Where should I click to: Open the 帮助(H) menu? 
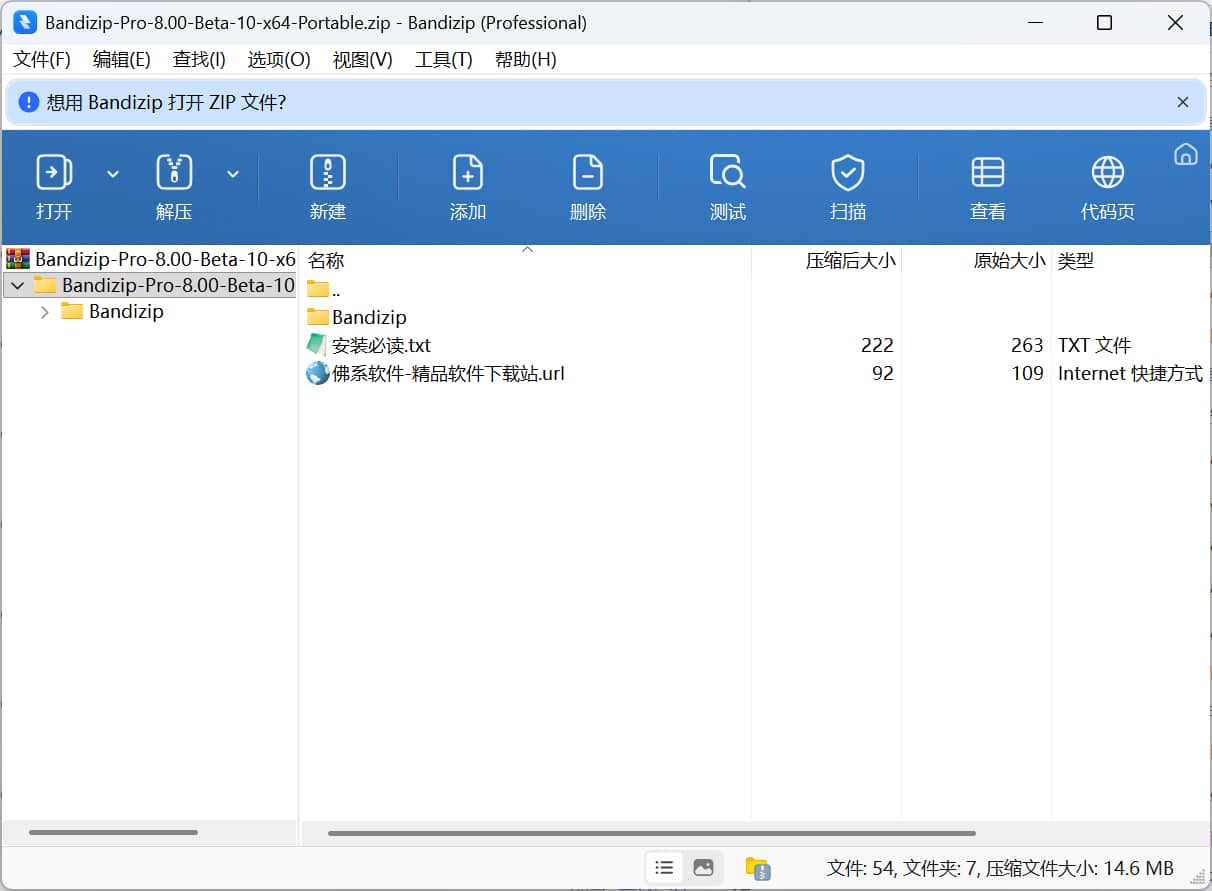(x=525, y=60)
